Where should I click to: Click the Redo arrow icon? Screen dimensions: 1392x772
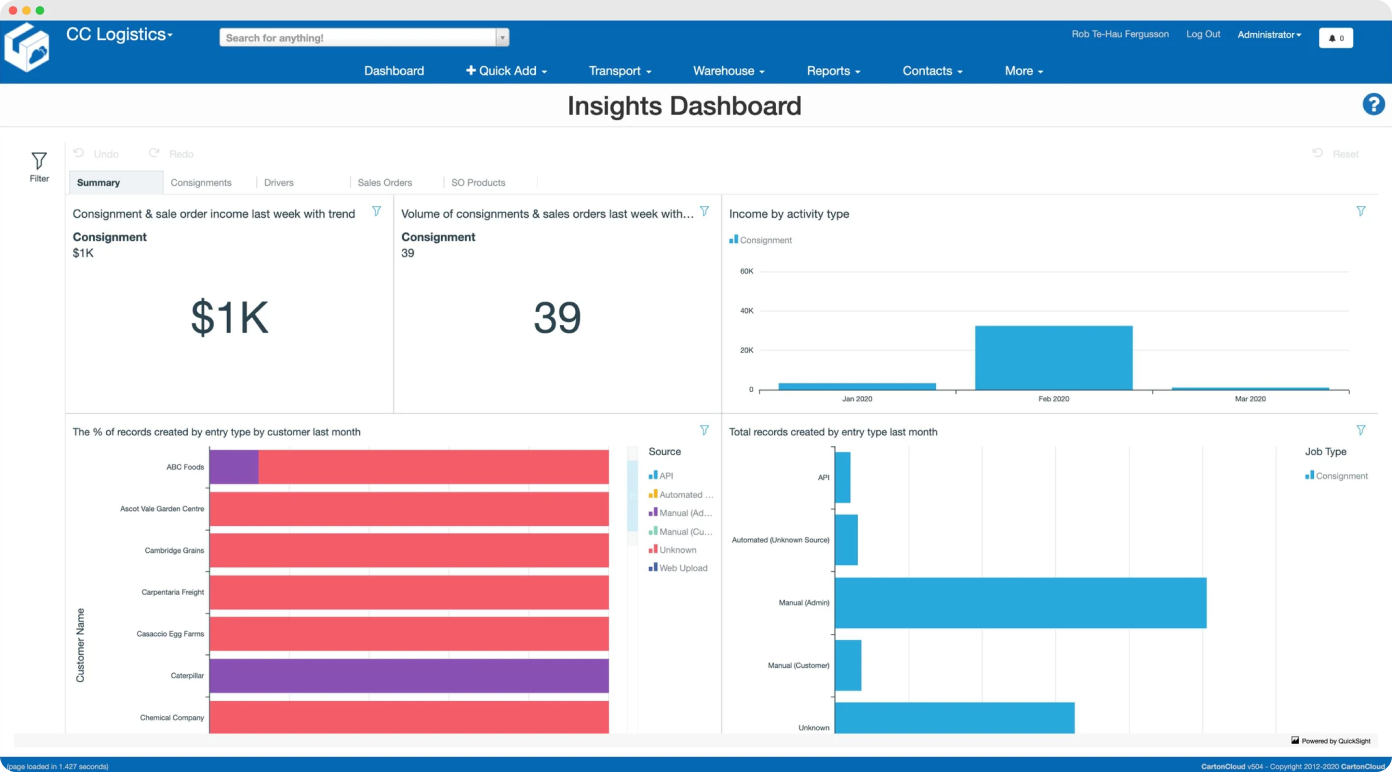pyautogui.click(x=155, y=153)
